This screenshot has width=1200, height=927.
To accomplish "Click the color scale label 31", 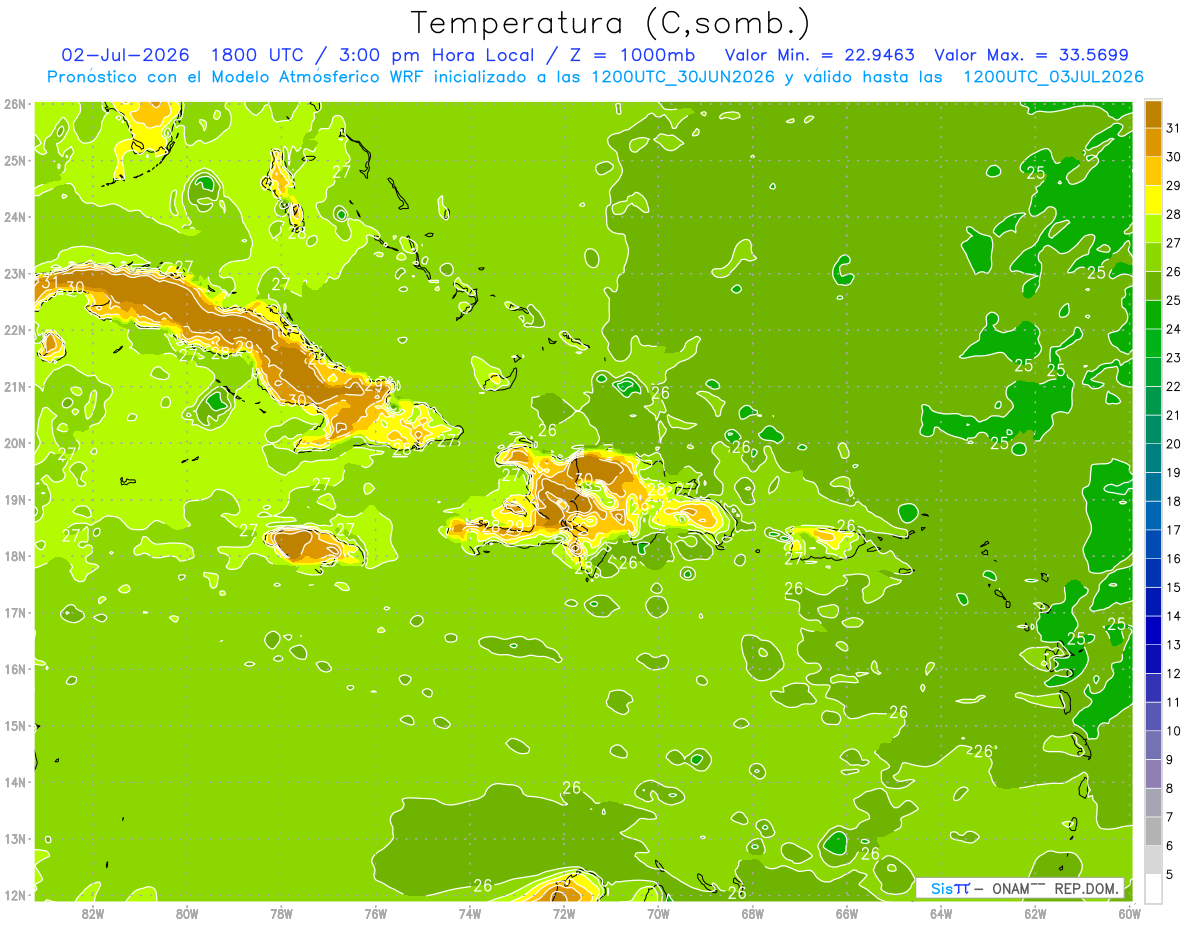I will (x=1173, y=127).
